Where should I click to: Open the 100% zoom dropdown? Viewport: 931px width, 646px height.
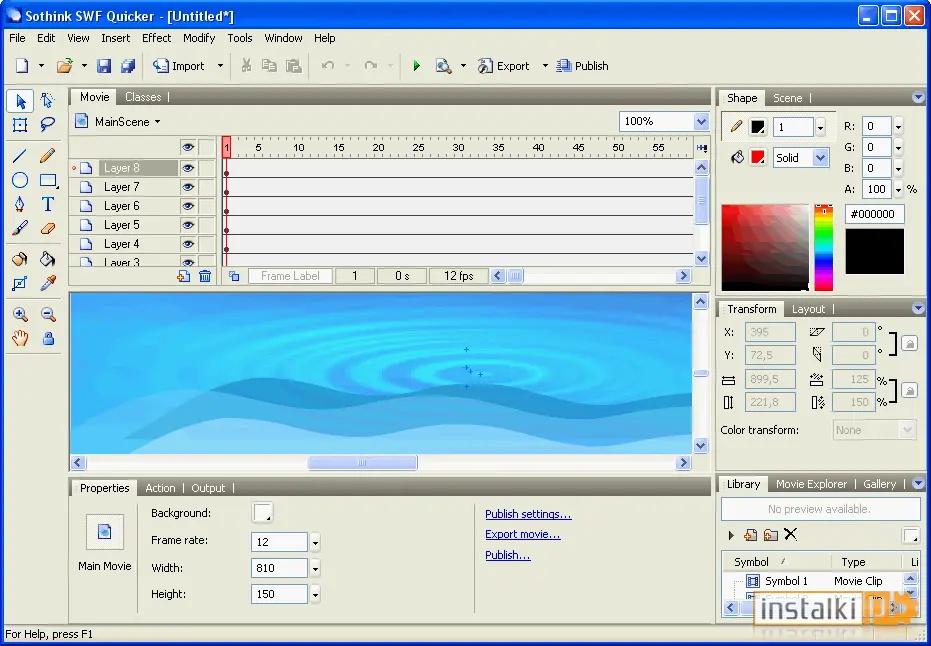pyautogui.click(x=701, y=122)
